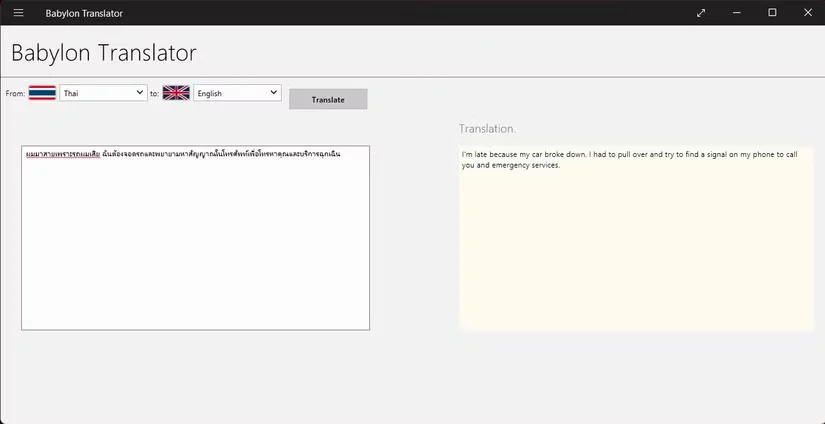Viewport: 825px width, 424px height.
Task: Maximize the Babylon Translator window
Action: pyautogui.click(x=772, y=13)
